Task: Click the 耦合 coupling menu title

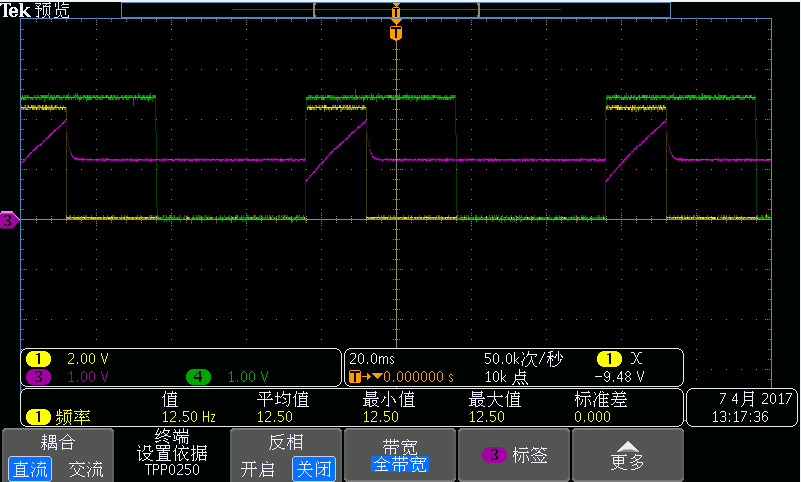Action: tap(58, 442)
